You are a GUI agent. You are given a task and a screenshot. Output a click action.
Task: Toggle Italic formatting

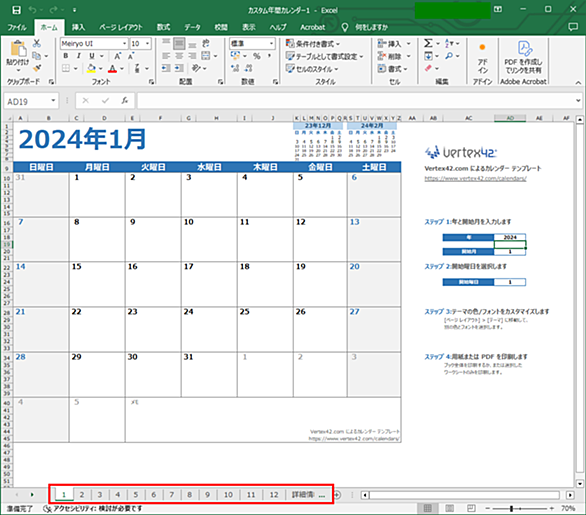(78, 56)
